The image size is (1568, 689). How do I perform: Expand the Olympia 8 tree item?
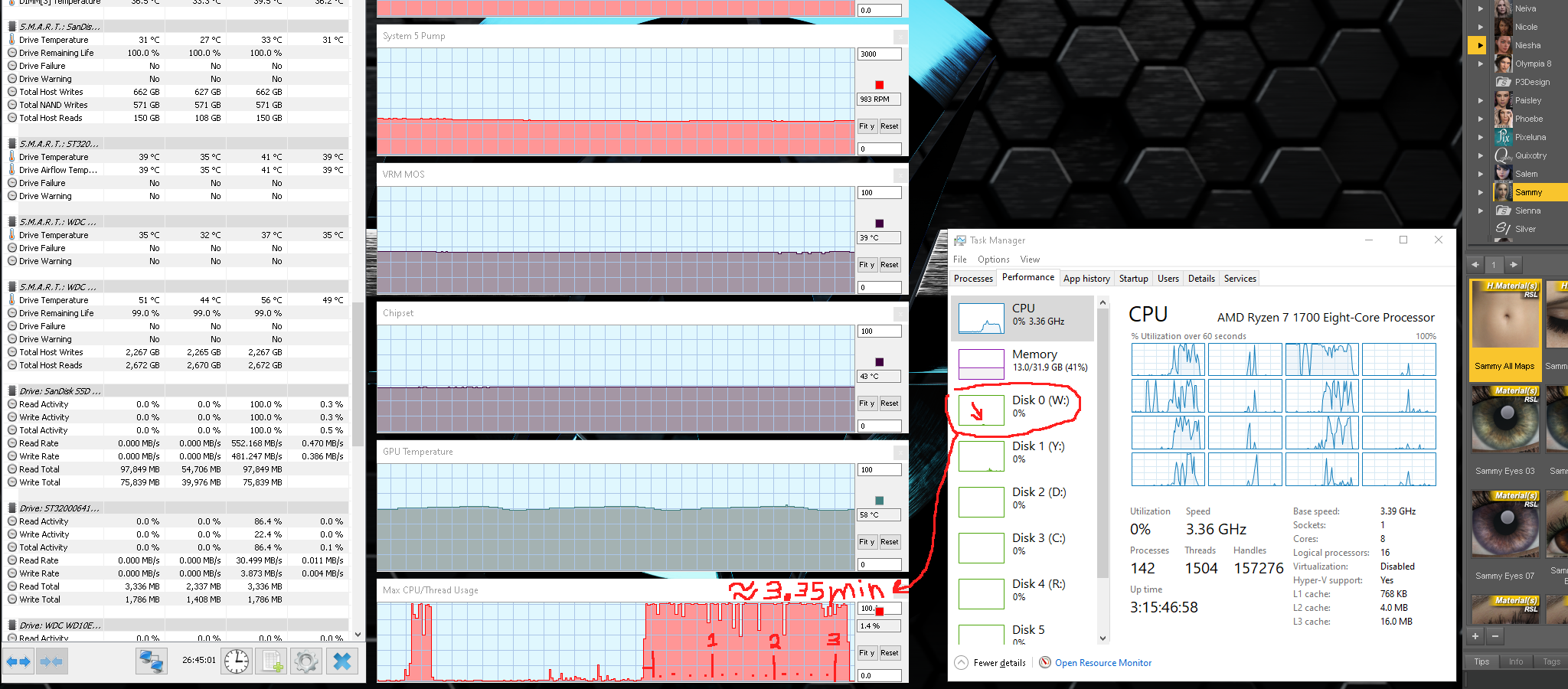[1480, 64]
